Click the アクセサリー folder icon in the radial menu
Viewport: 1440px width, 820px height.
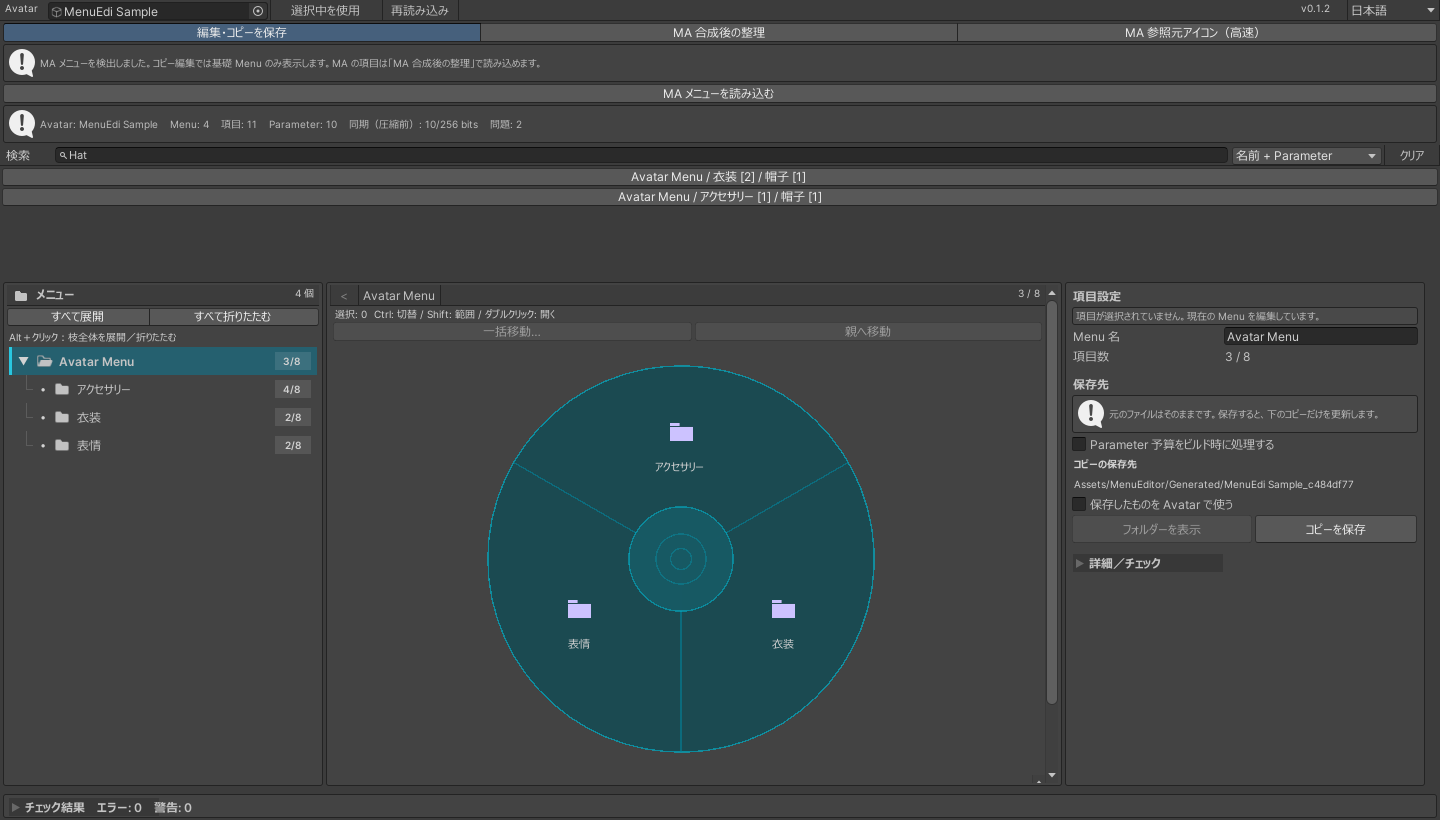tap(681, 432)
